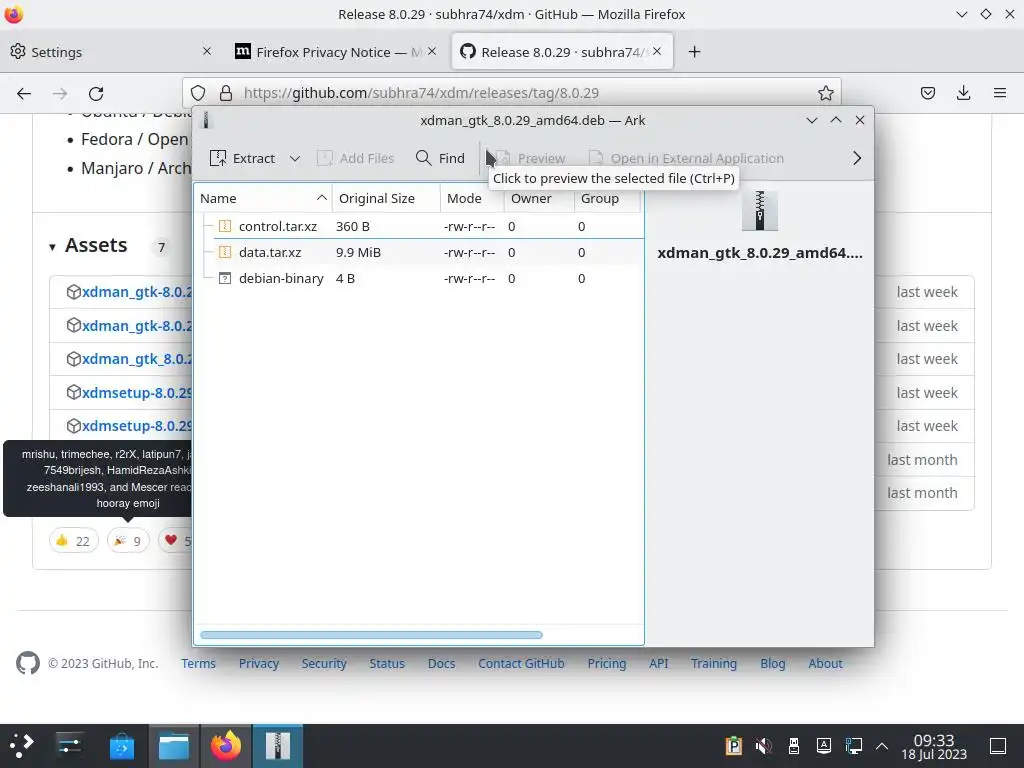Bookmark this page with the star
Image resolution: width=1024 pixels, height=768 pixels.
[x=825, y=93]
